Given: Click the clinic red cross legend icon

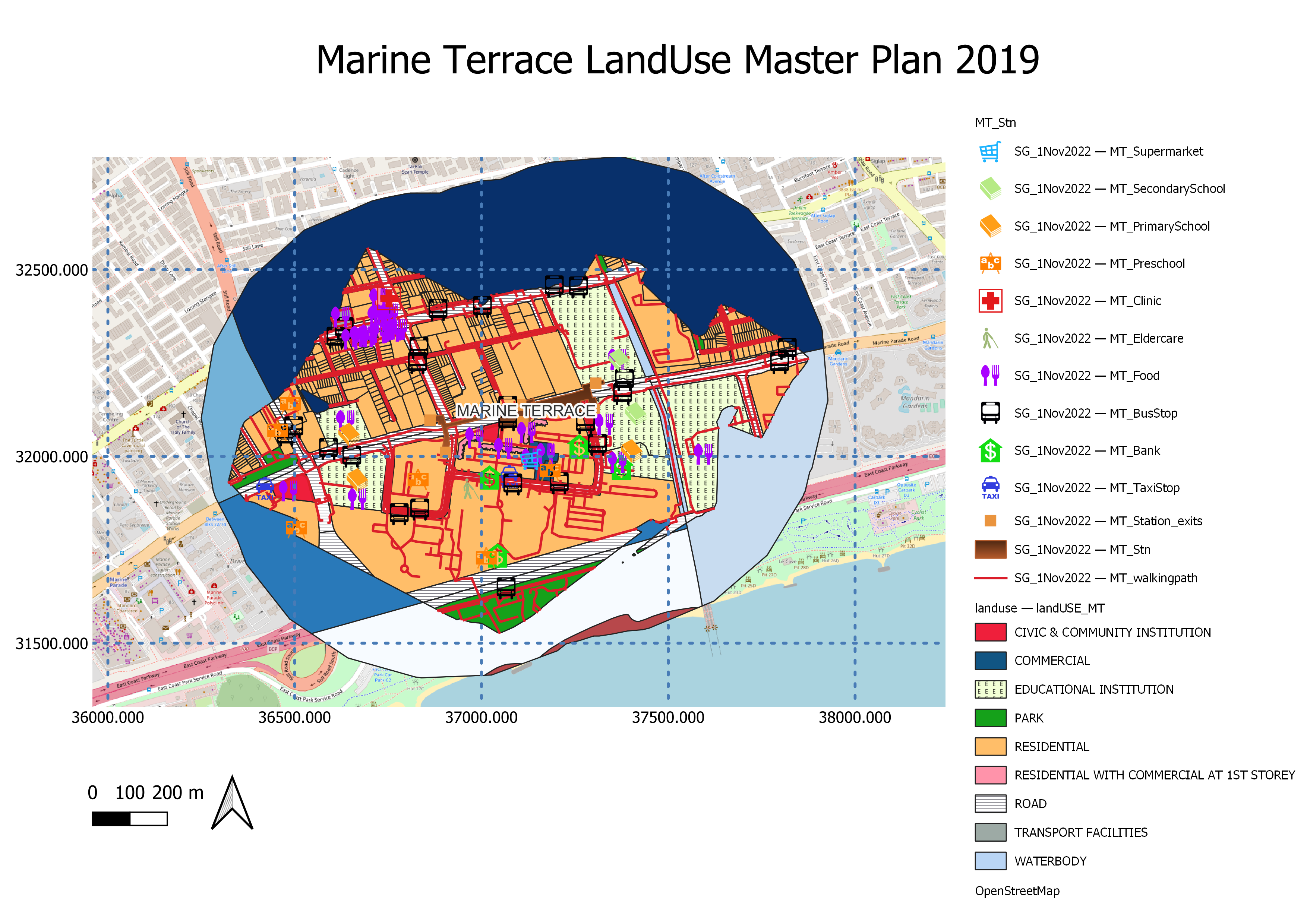Looking at the screenshot, I should 990,301.
